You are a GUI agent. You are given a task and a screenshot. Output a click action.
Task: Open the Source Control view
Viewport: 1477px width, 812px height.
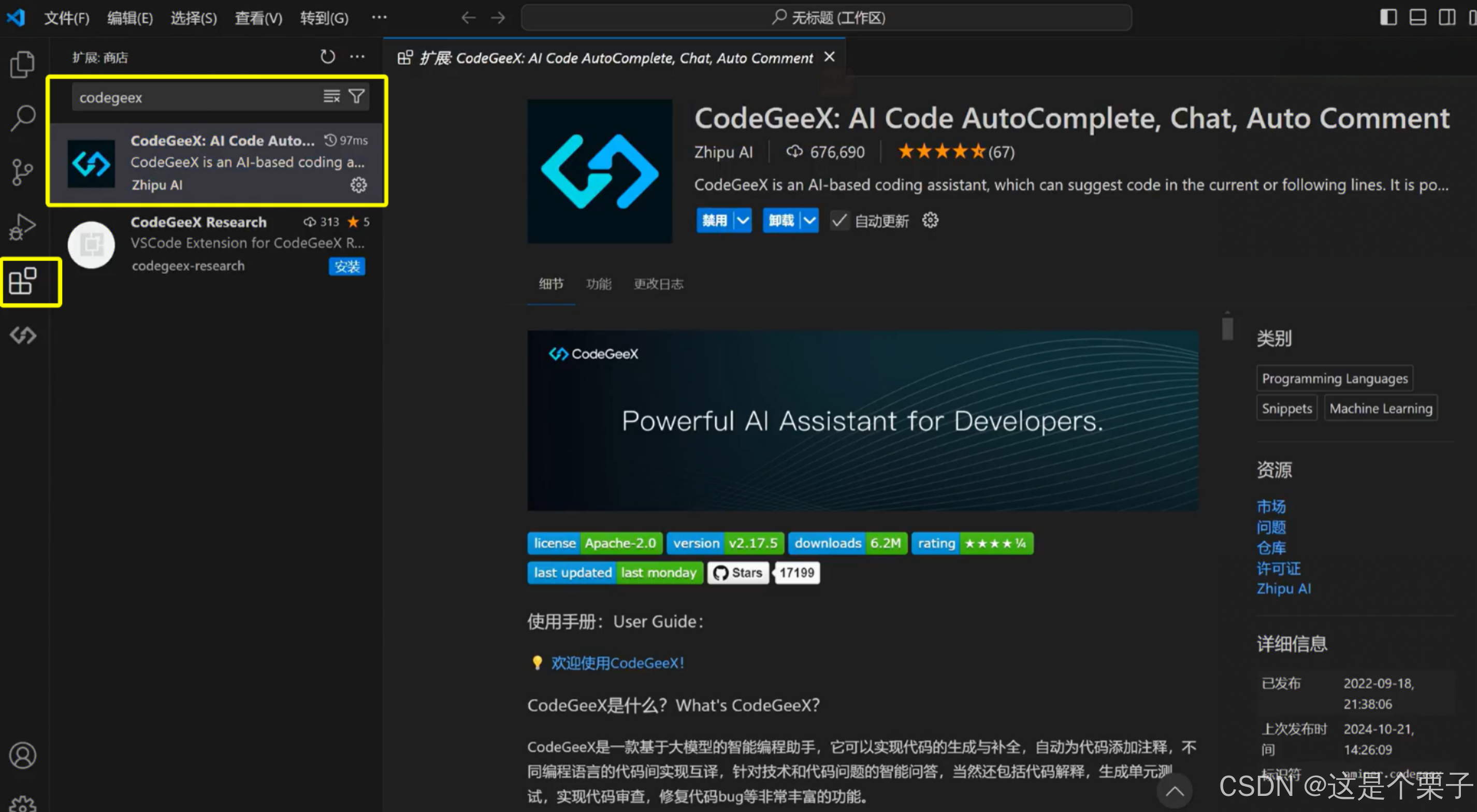coord(22,171)
